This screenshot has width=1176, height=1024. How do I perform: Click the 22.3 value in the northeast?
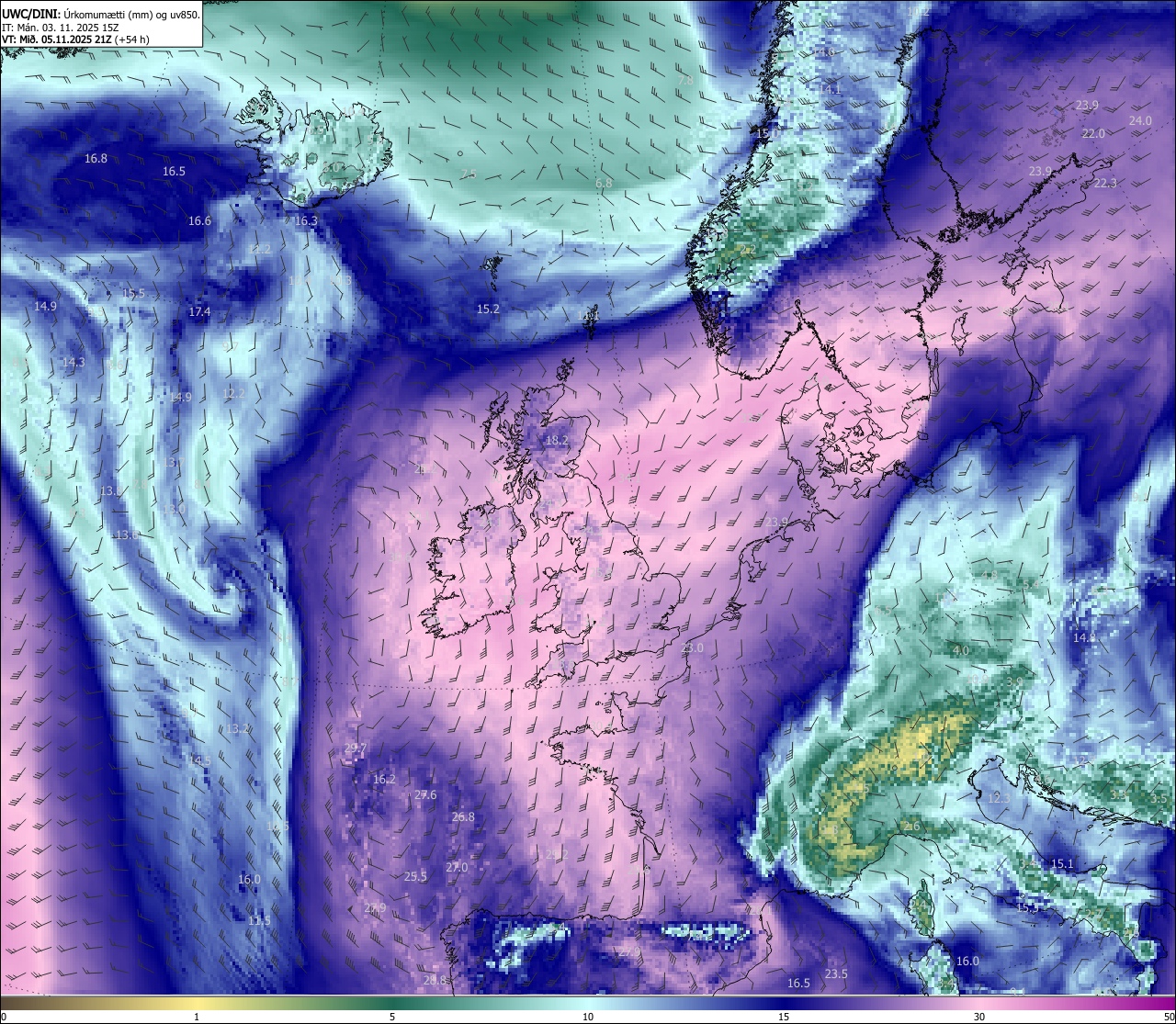pyautogui.click(x=1105, y=184)
